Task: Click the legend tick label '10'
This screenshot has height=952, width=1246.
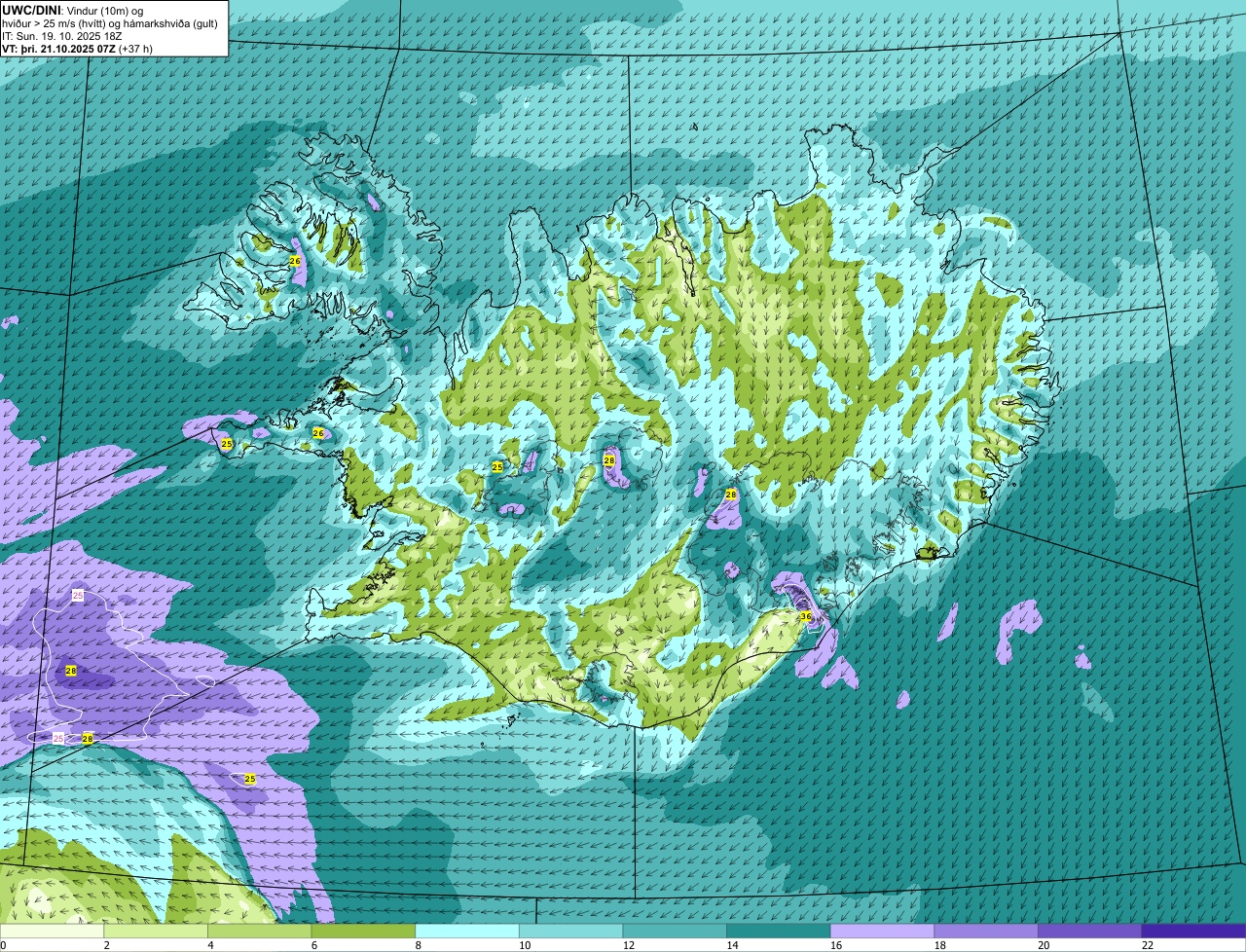Action: pyautogui.click(x=525, y=945)
